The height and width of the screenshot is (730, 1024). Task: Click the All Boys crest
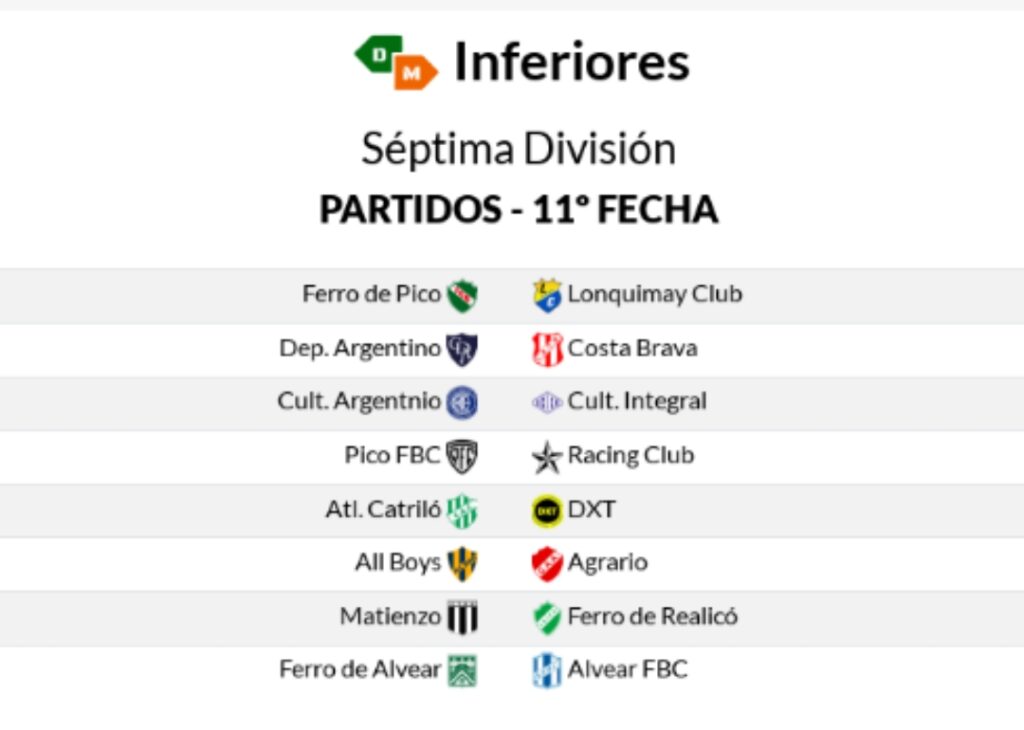coord(462,563)
